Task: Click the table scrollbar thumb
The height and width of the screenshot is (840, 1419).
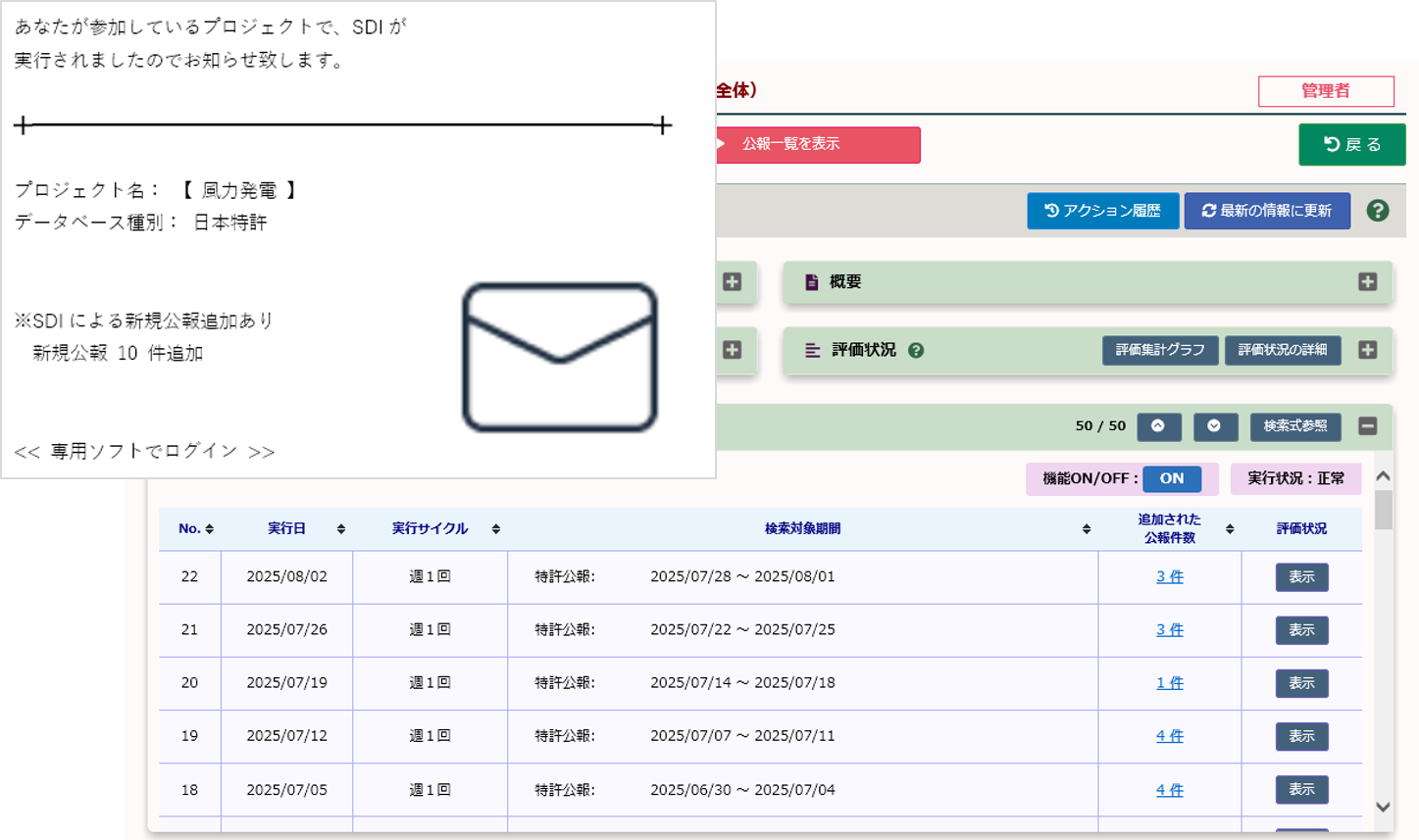Action: tap(1384, 510)
